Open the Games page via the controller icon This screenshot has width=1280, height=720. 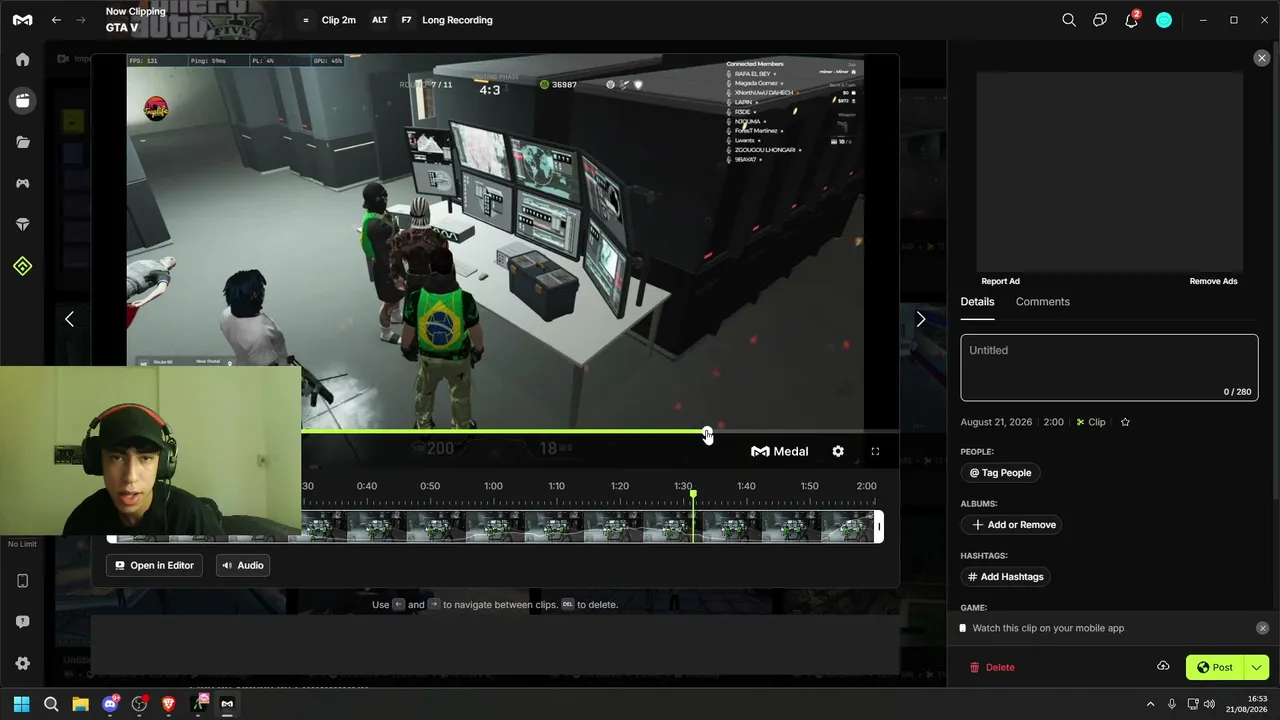coord(22,184)
